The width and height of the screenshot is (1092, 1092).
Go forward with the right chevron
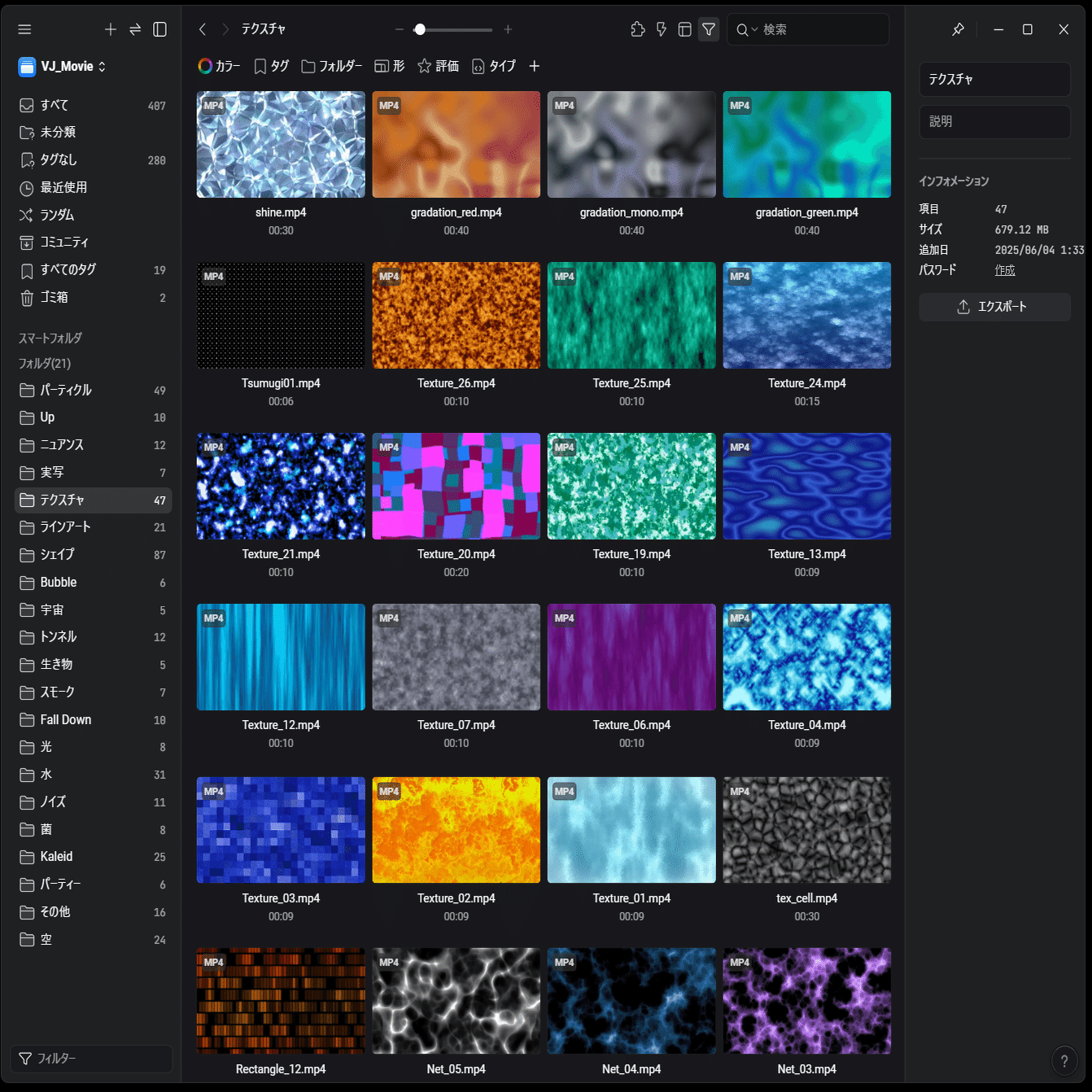(x=225, y=29)
